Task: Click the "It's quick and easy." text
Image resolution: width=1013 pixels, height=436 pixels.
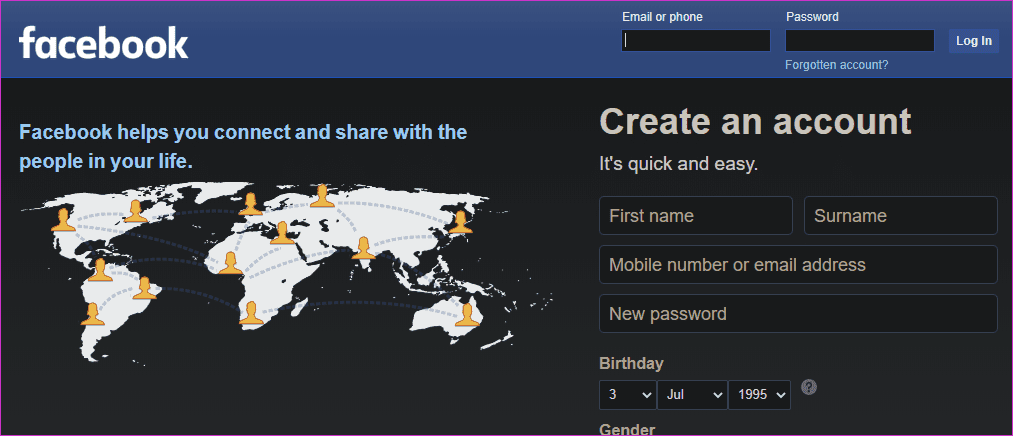Action: click(x=678, y=164)
